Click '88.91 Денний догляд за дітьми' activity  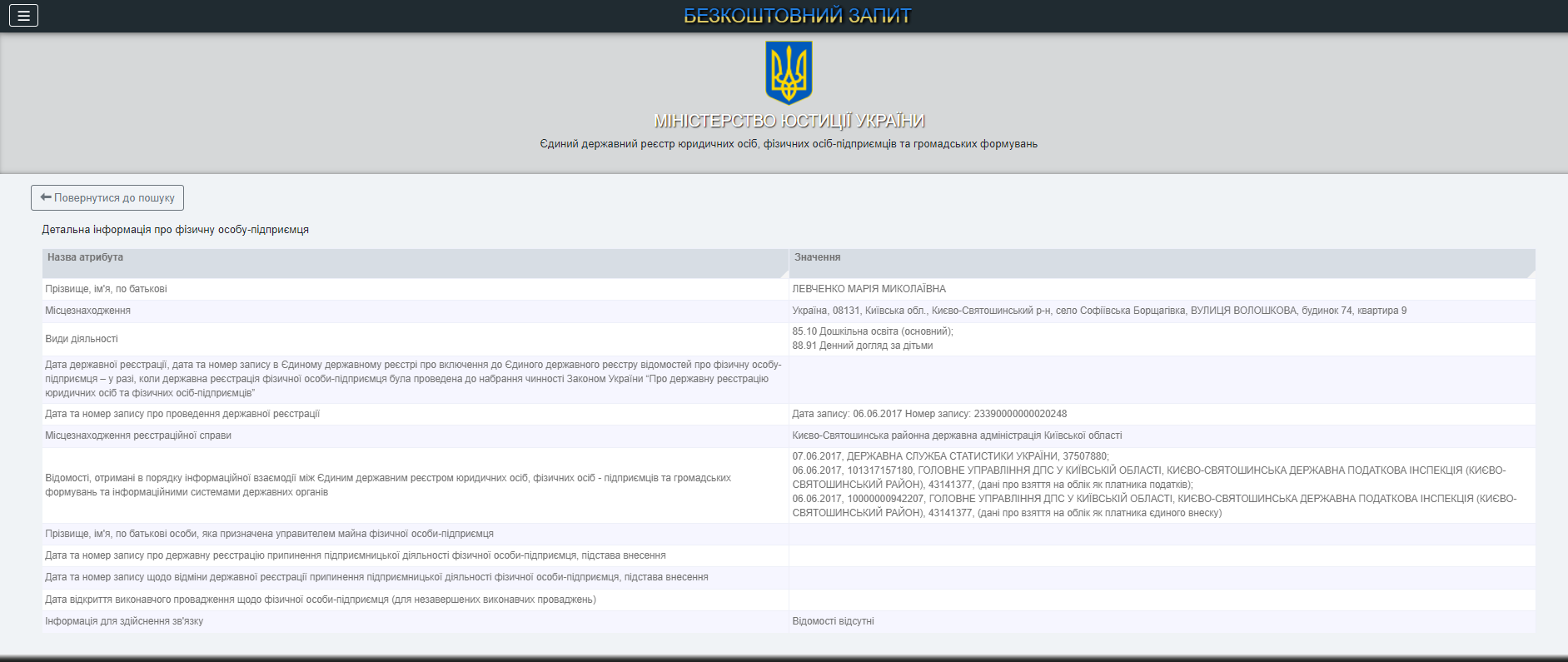click(862, 346)
